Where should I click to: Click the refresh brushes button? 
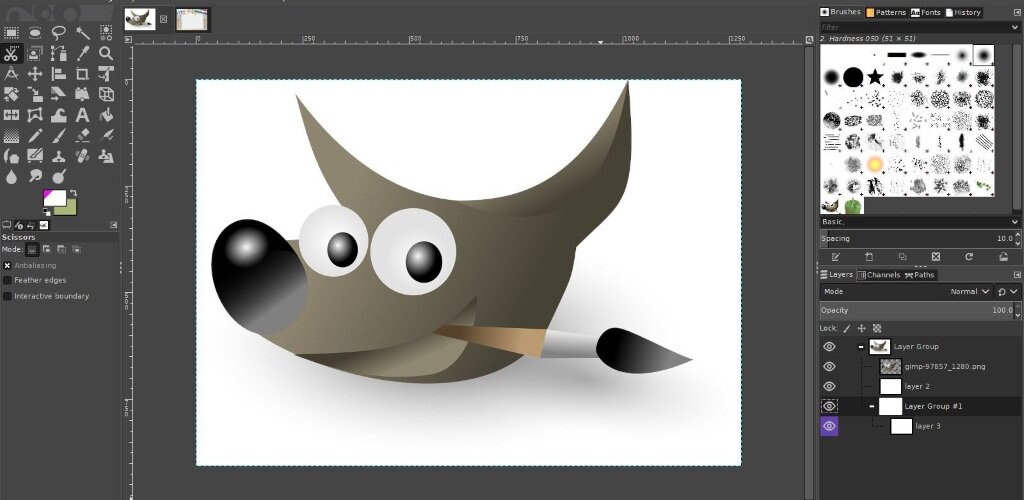tap(969, 257)
